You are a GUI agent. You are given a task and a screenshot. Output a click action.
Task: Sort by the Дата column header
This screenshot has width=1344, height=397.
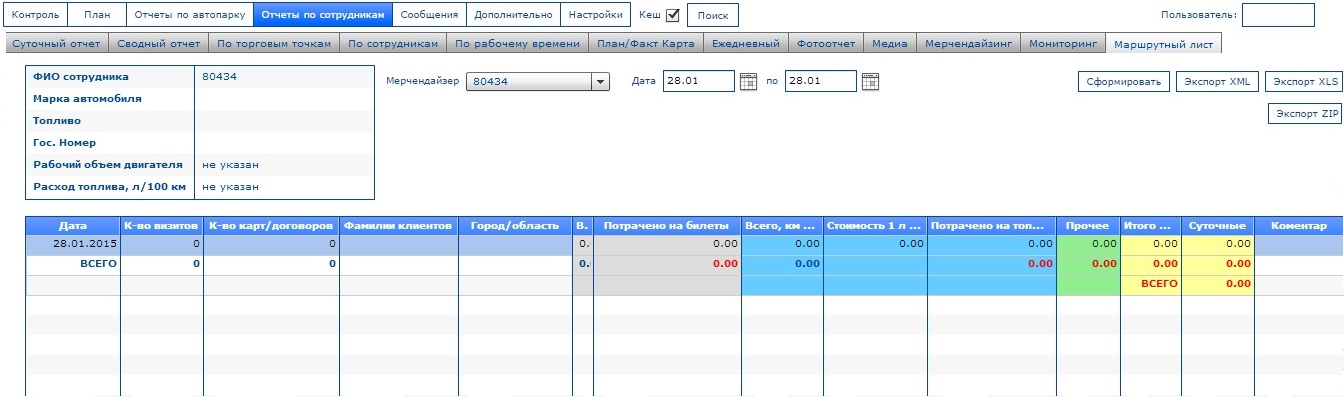click(x=73, y=226)
